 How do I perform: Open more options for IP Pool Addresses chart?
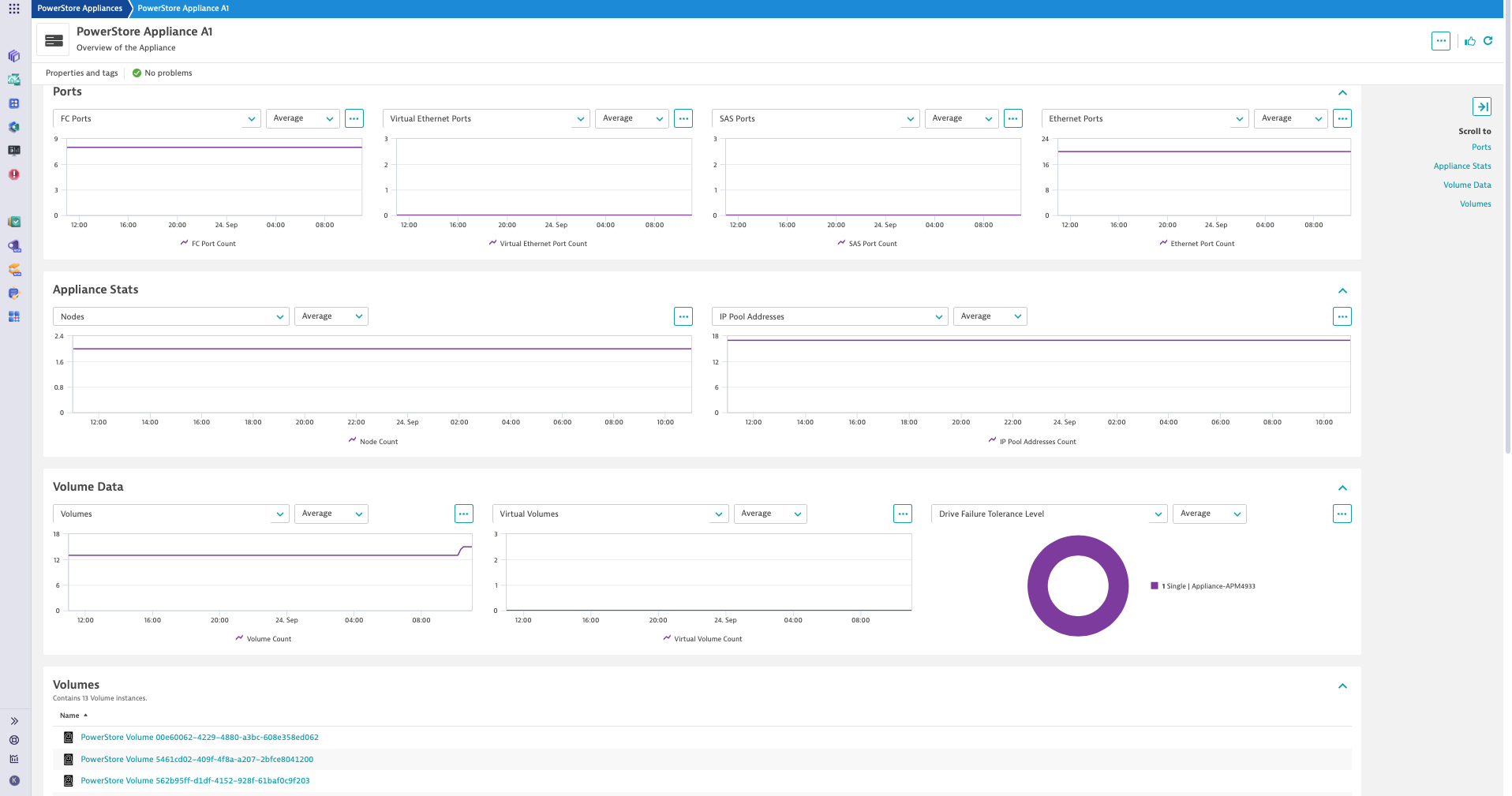[x=1342, y=316]
